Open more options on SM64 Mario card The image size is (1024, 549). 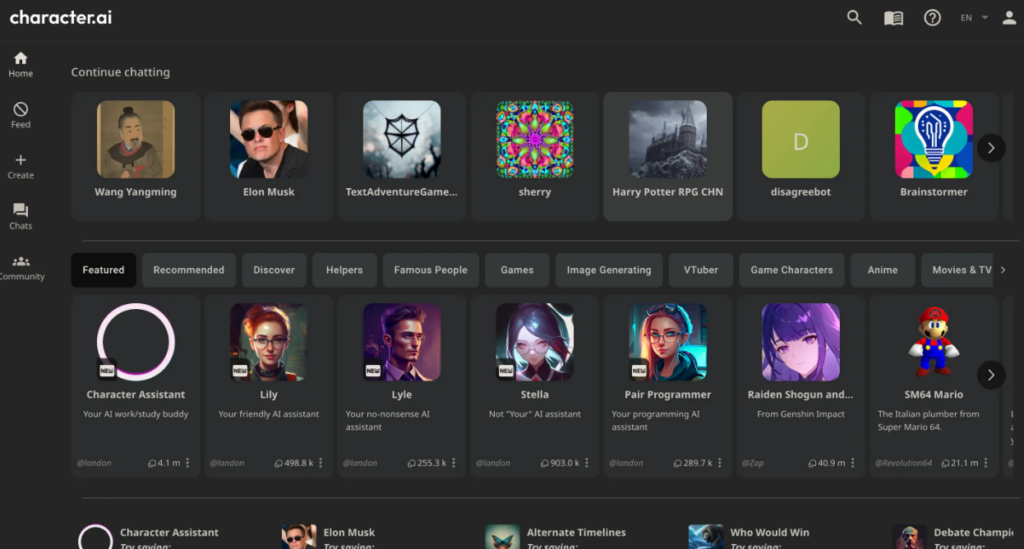coord(986,463)
